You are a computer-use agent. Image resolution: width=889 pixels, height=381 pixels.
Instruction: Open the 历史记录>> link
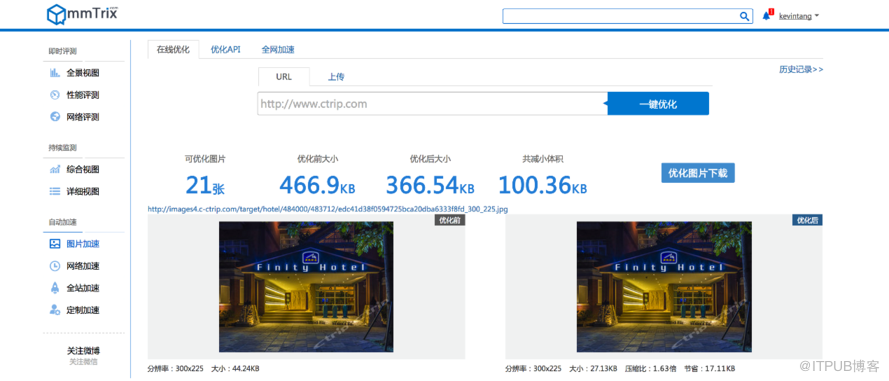(x=801, y=69)
